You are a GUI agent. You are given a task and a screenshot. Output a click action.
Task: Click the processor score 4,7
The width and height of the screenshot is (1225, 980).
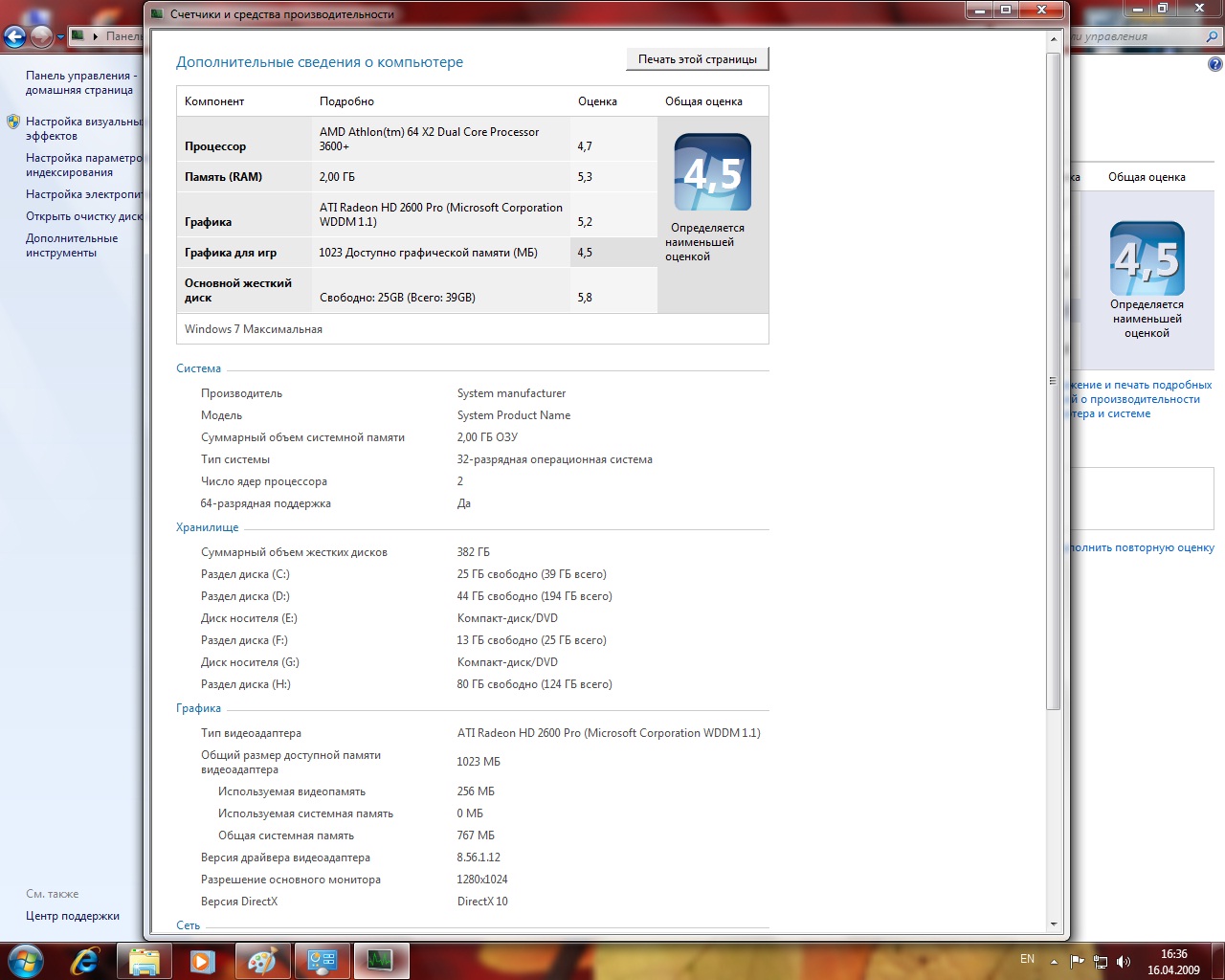coord(585,146)
